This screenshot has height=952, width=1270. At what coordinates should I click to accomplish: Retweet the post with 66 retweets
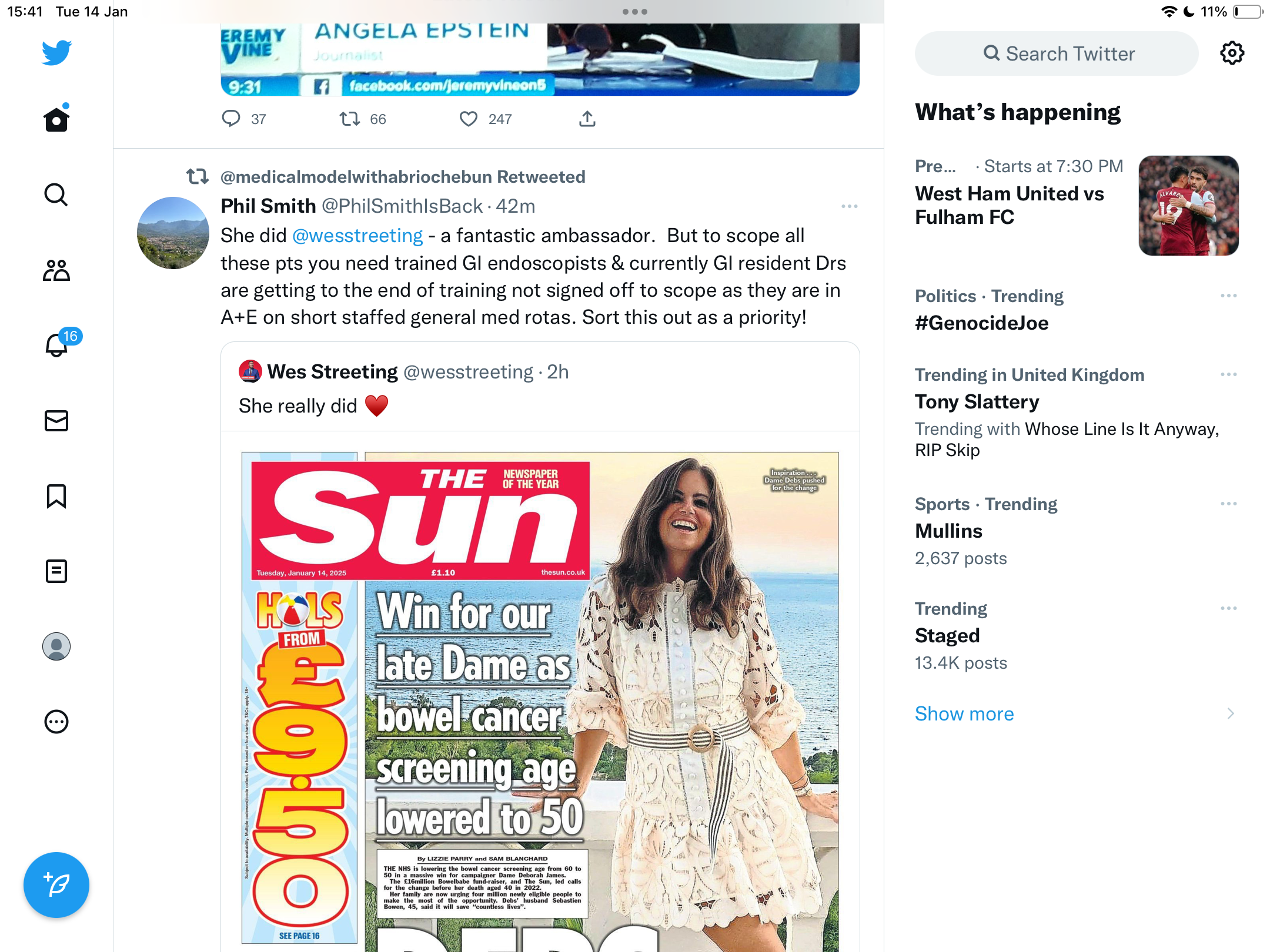[350, 119]
